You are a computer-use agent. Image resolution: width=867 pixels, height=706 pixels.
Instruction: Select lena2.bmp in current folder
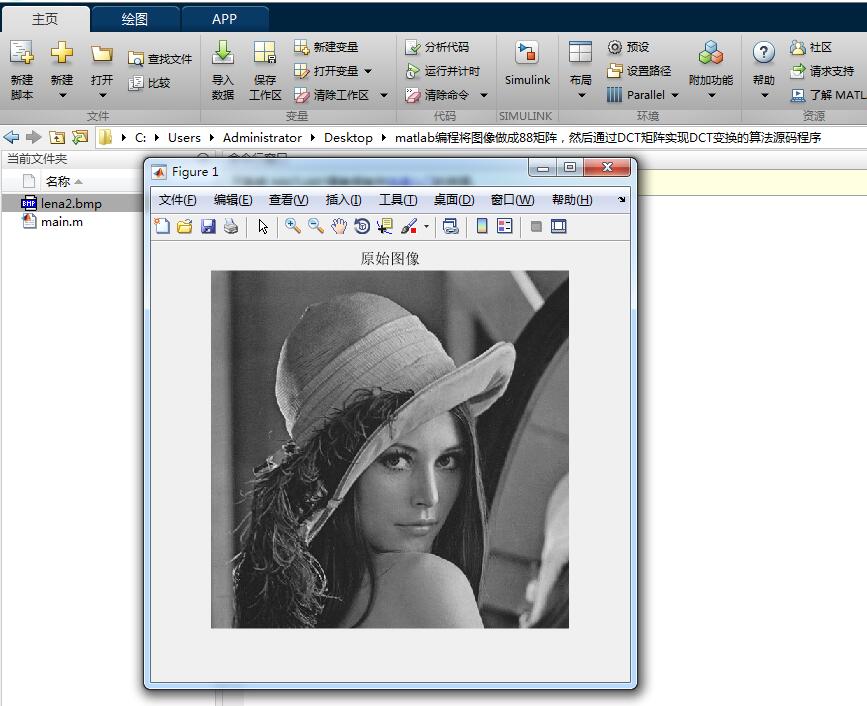tap(71, 203)
